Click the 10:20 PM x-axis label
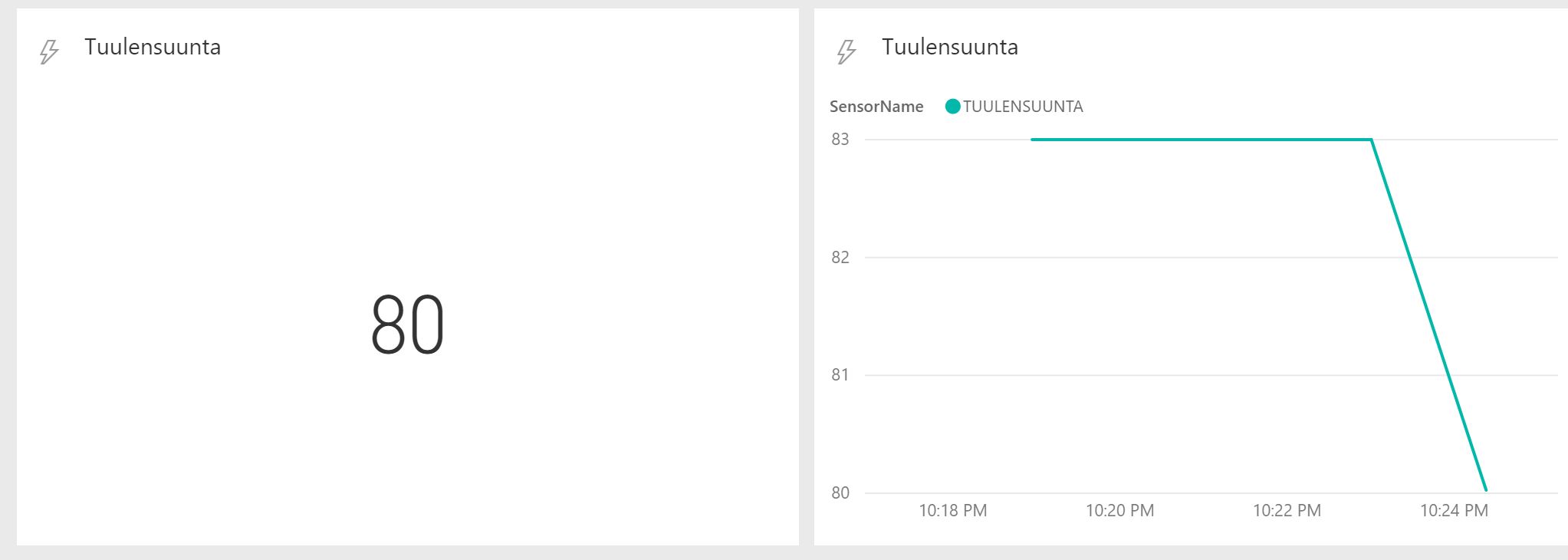1568x560 pixels. coord(1120,511)
